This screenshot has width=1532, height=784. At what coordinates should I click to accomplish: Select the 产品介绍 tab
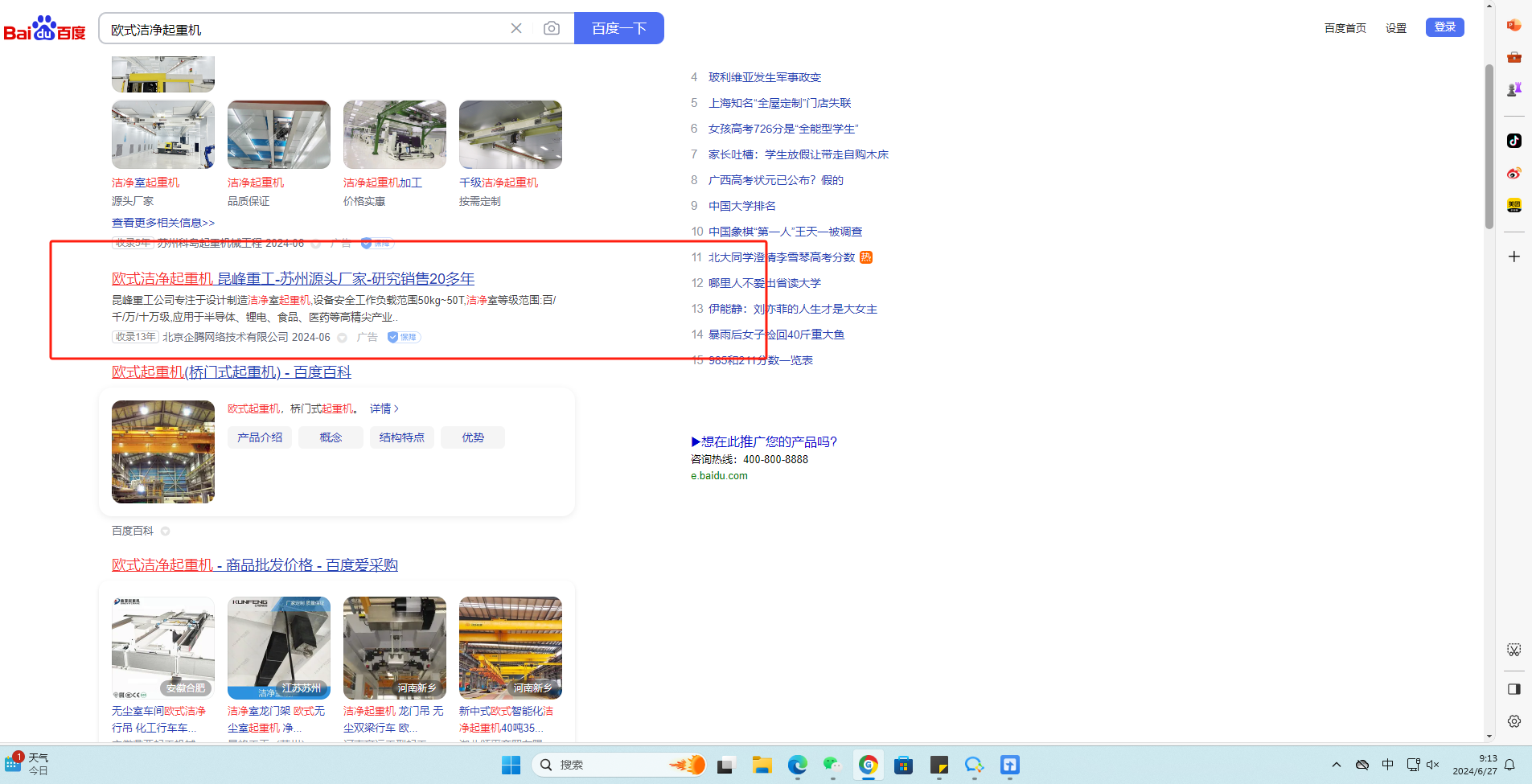(260, 437)
